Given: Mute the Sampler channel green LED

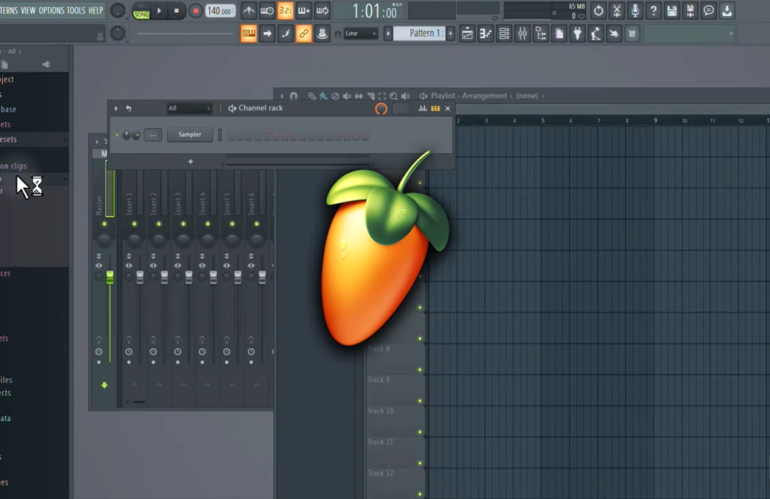Looking at the screenshot, I should tap(117, 135).
